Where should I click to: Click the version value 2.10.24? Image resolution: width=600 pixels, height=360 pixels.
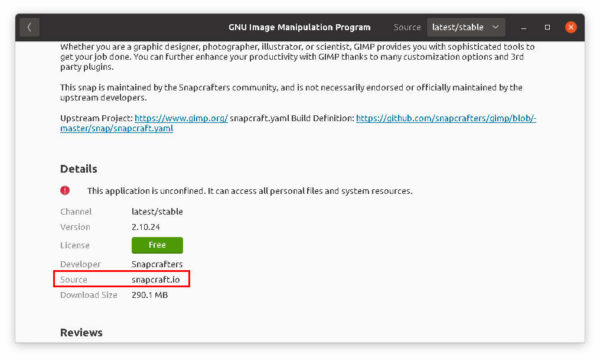pos(145,227)
